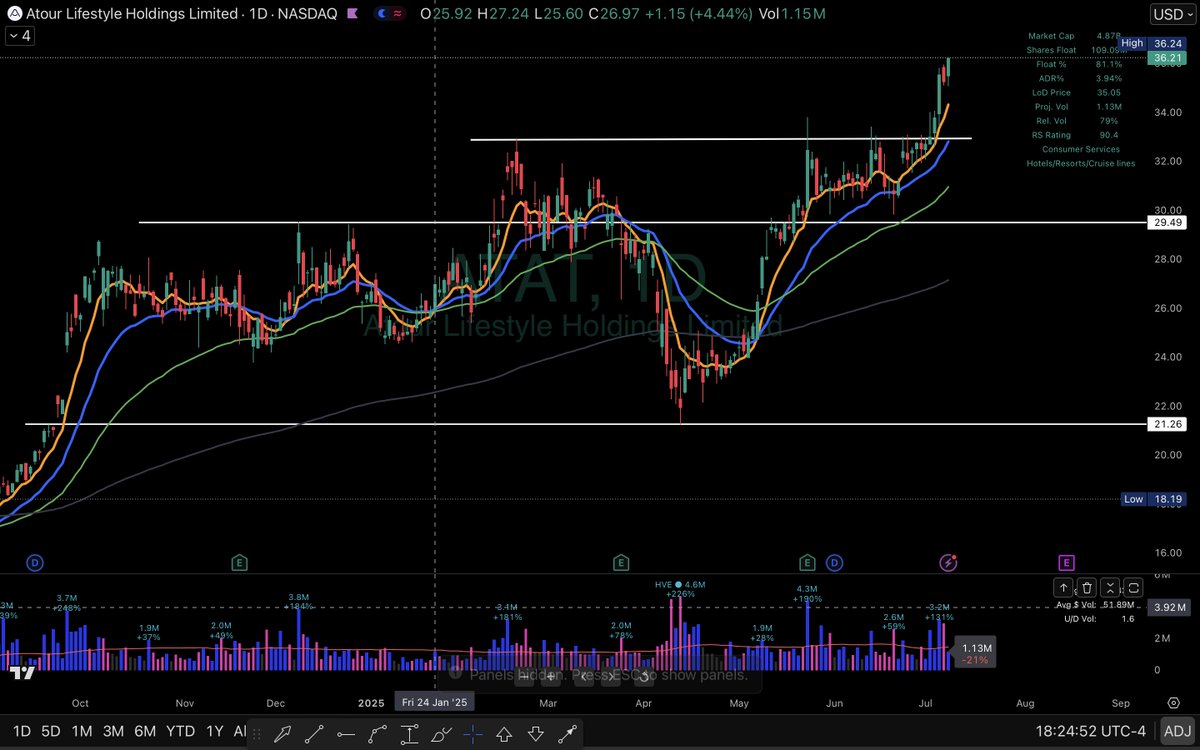Open the timezone menu at 18:24:52 UTC-4
The height and width of the screenshot is (750, 1200).
pos(1090,731)
